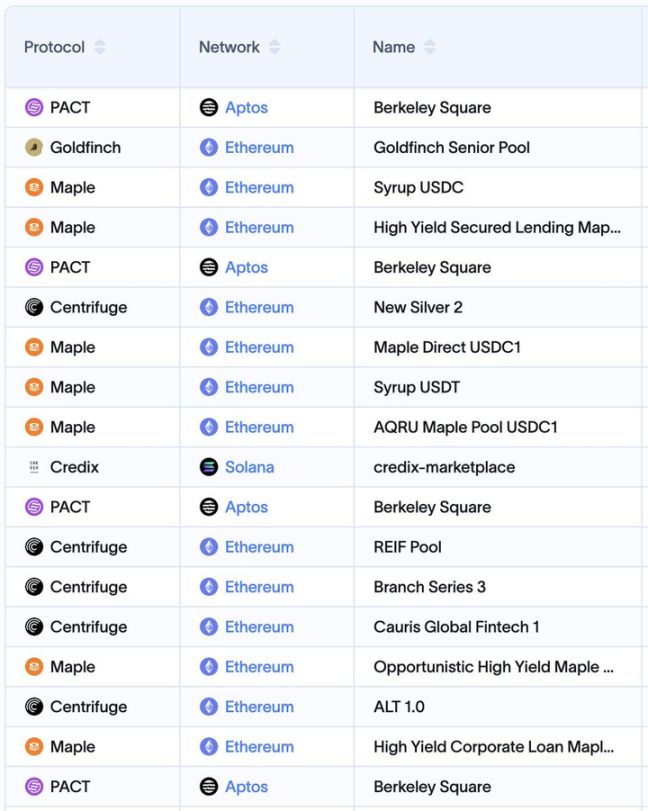
Task: Click the Goldfinch protocol icon
Action: (34, 147)
